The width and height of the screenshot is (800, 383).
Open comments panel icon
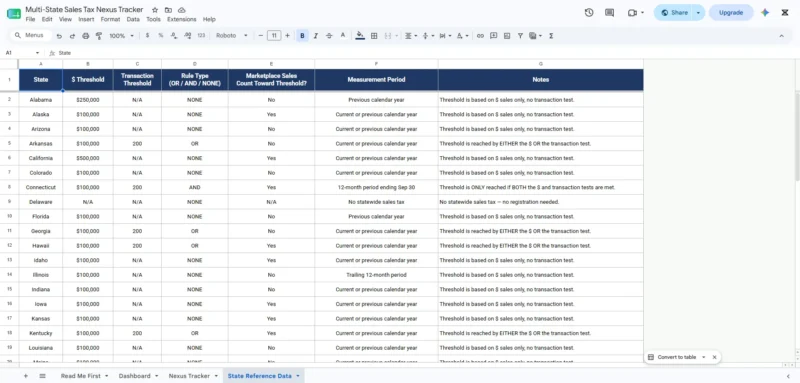(x=609, y=13)
